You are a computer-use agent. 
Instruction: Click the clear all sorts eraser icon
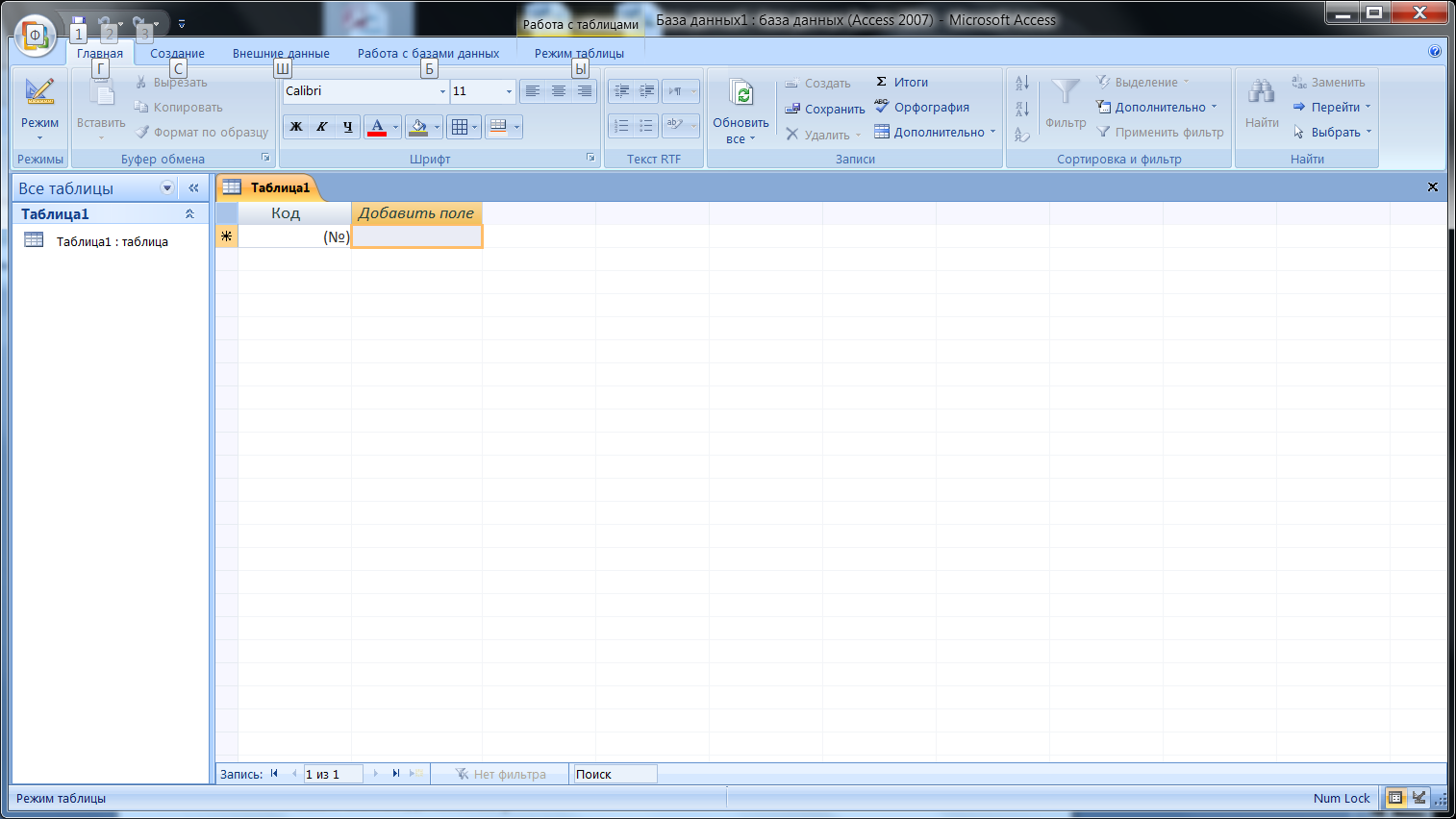coord(1022,135)
